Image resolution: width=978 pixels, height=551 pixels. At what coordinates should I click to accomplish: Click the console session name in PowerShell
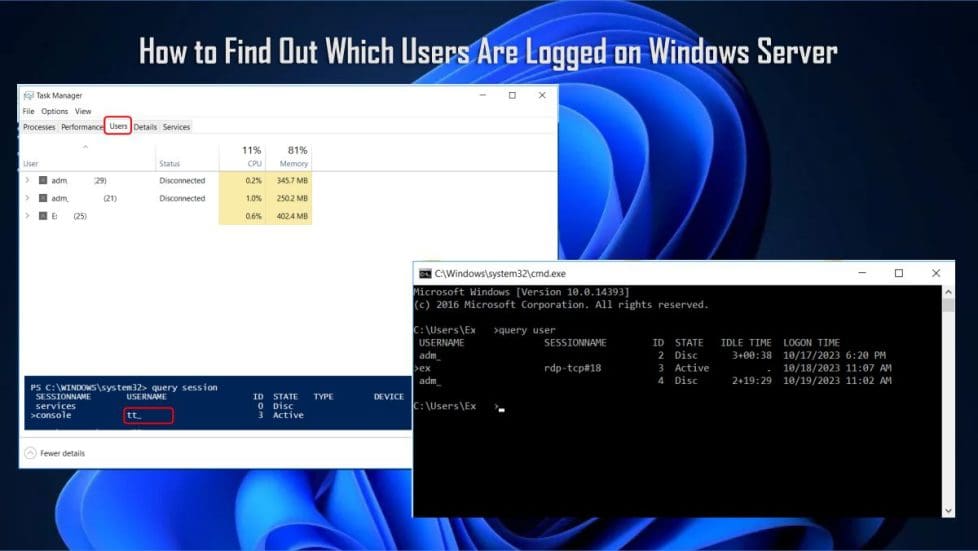[53, 415]
